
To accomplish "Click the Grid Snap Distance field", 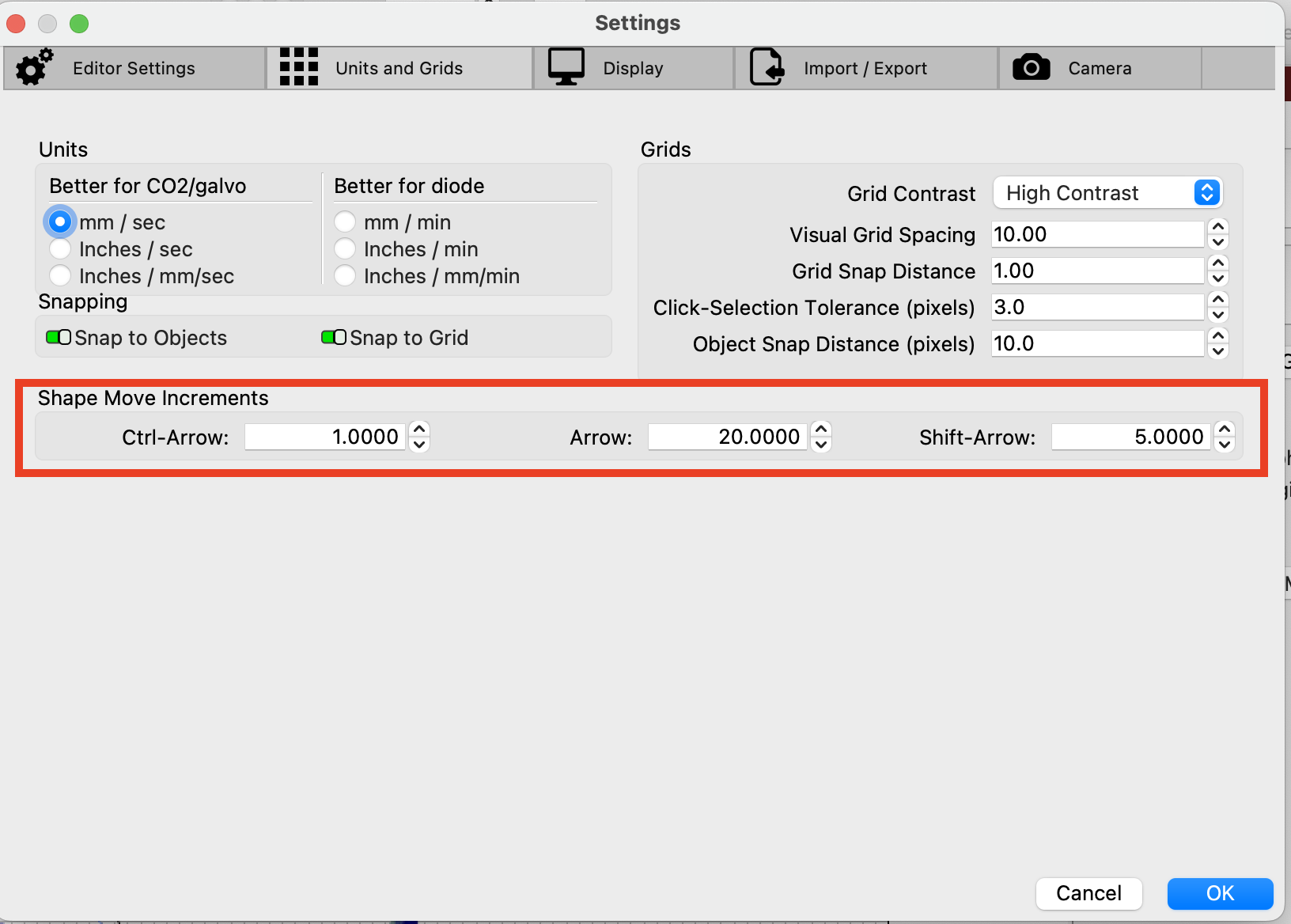I will tap(1098, 271).
